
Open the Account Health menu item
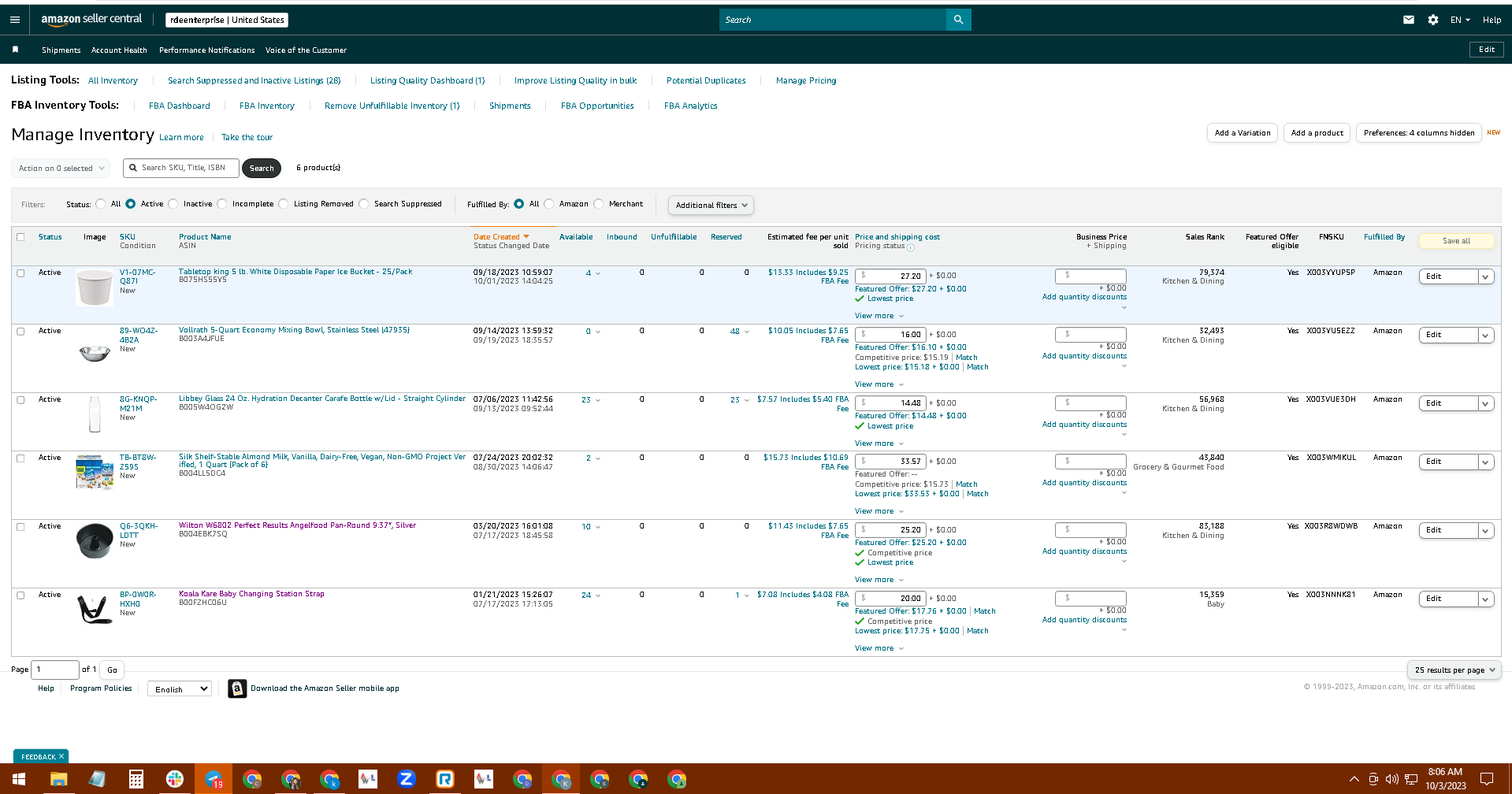coord(119,50)
